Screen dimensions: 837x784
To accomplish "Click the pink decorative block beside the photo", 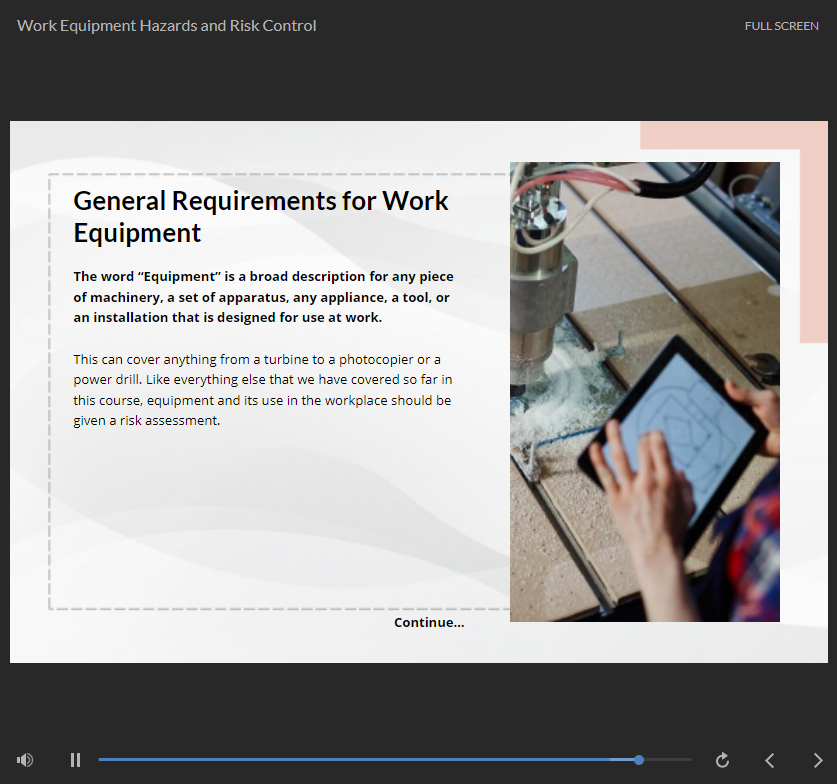I will point(813,250).
